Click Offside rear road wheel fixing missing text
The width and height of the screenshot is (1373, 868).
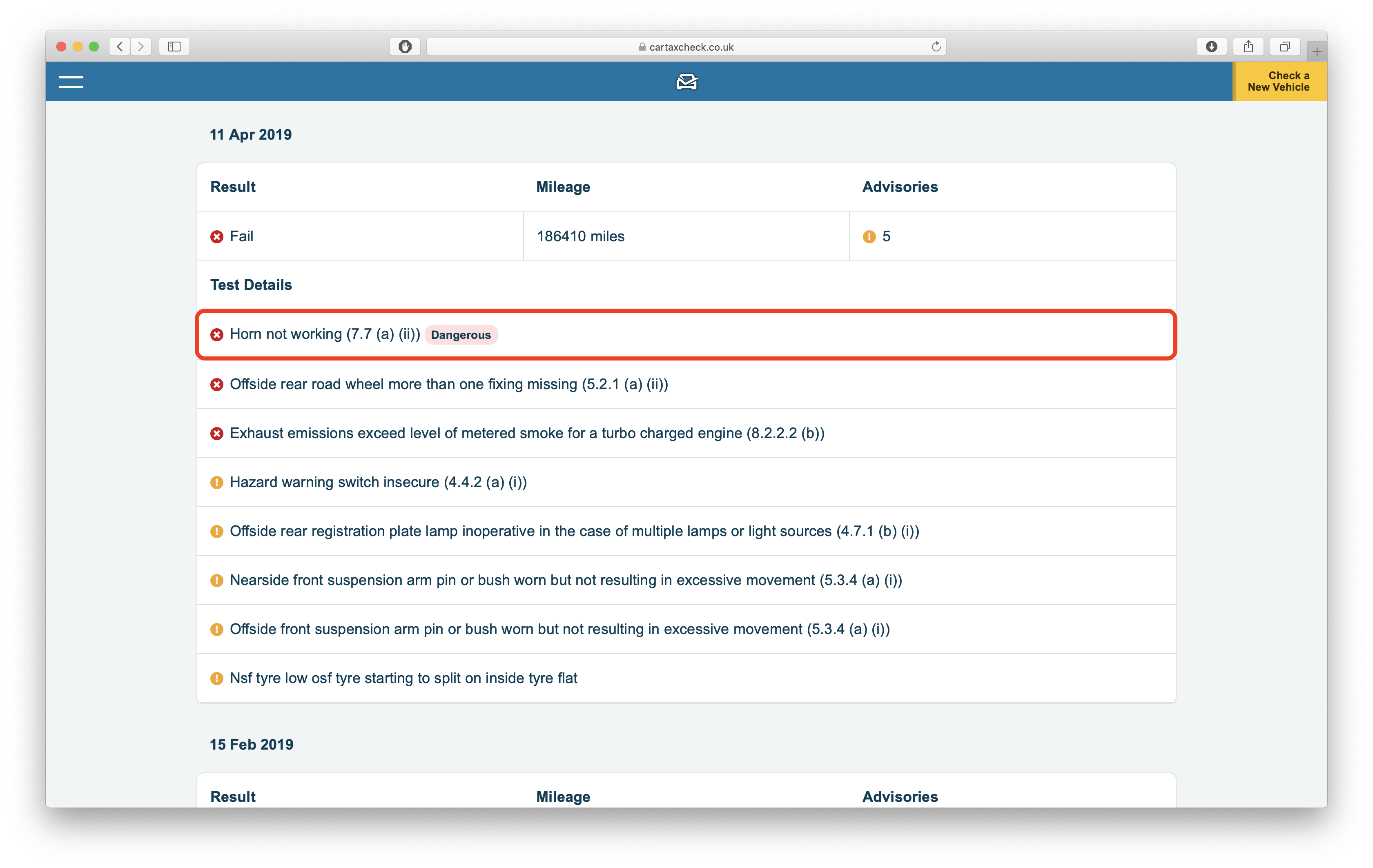(x=449, y=385)
